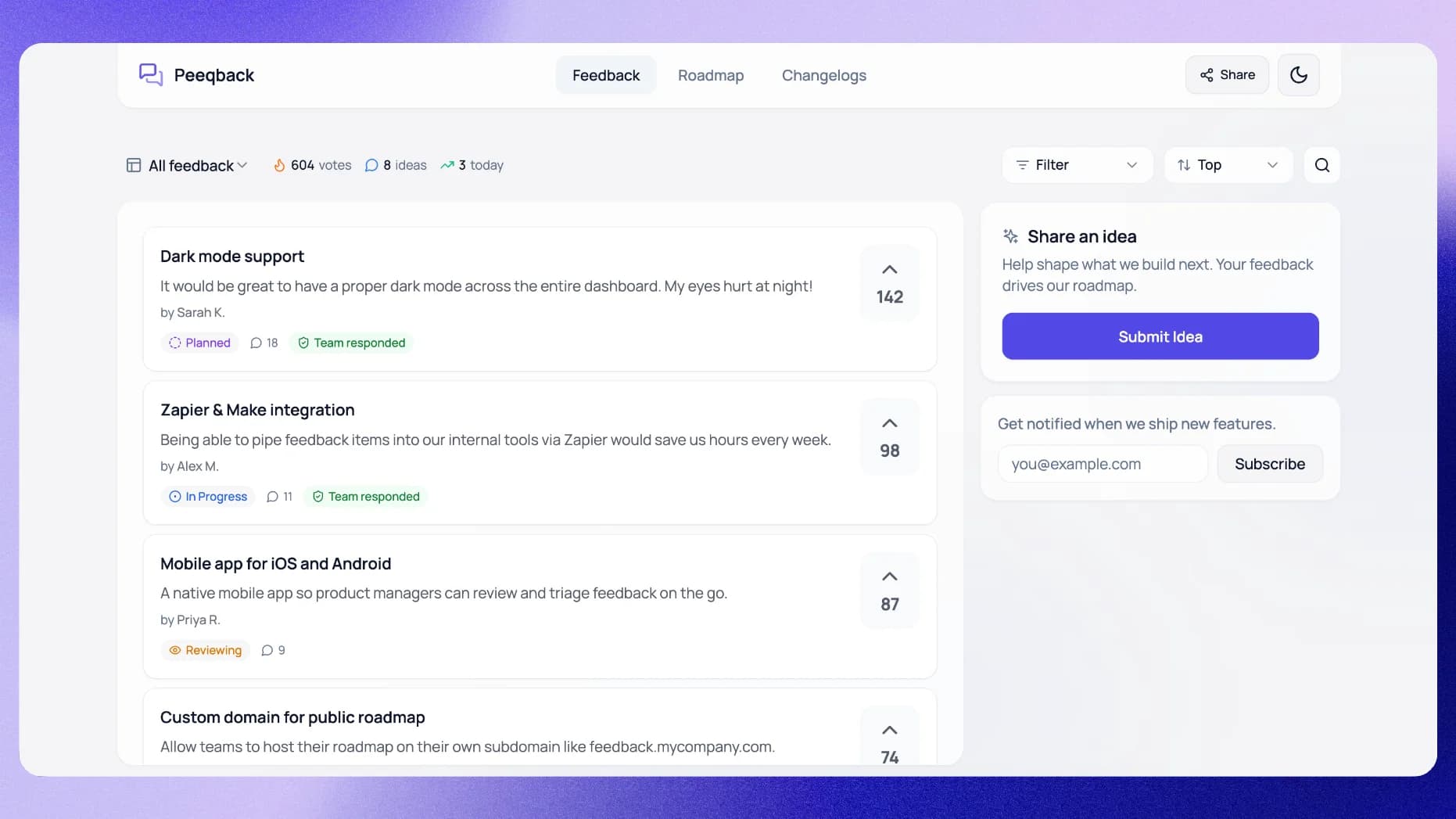This screenshot has height=819, width=1456.
Task: Click the comment icon on Dark mode support
Action: (x=256, y=343)
